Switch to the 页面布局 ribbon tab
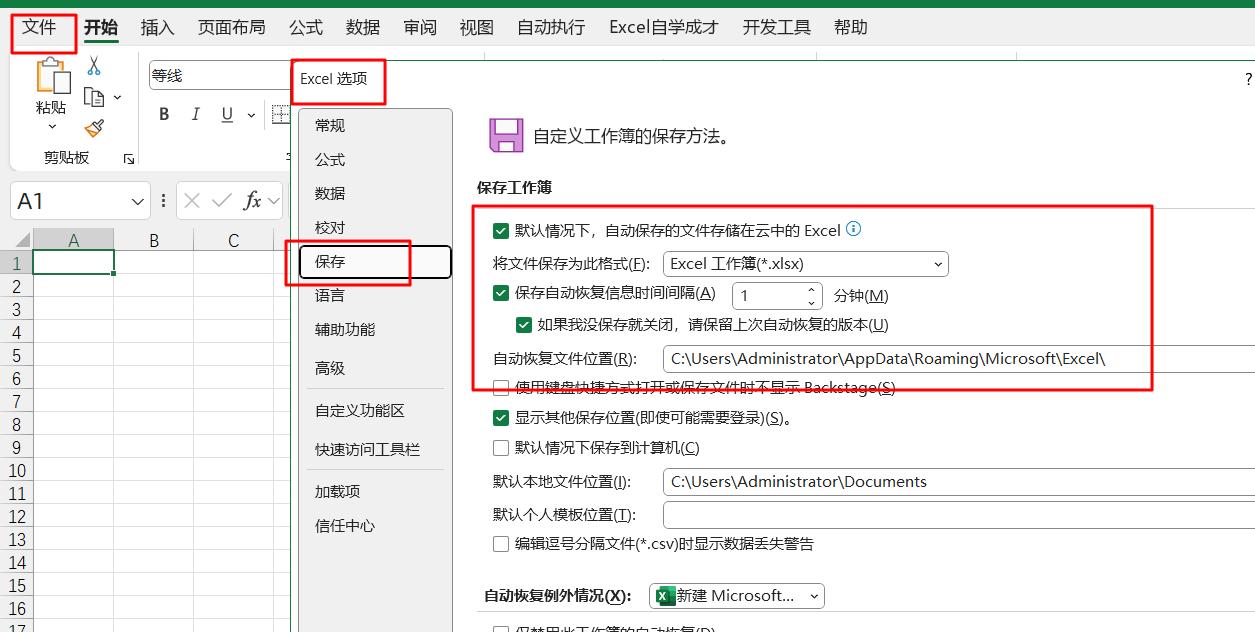1255x632 pixels. coord(232,27)
